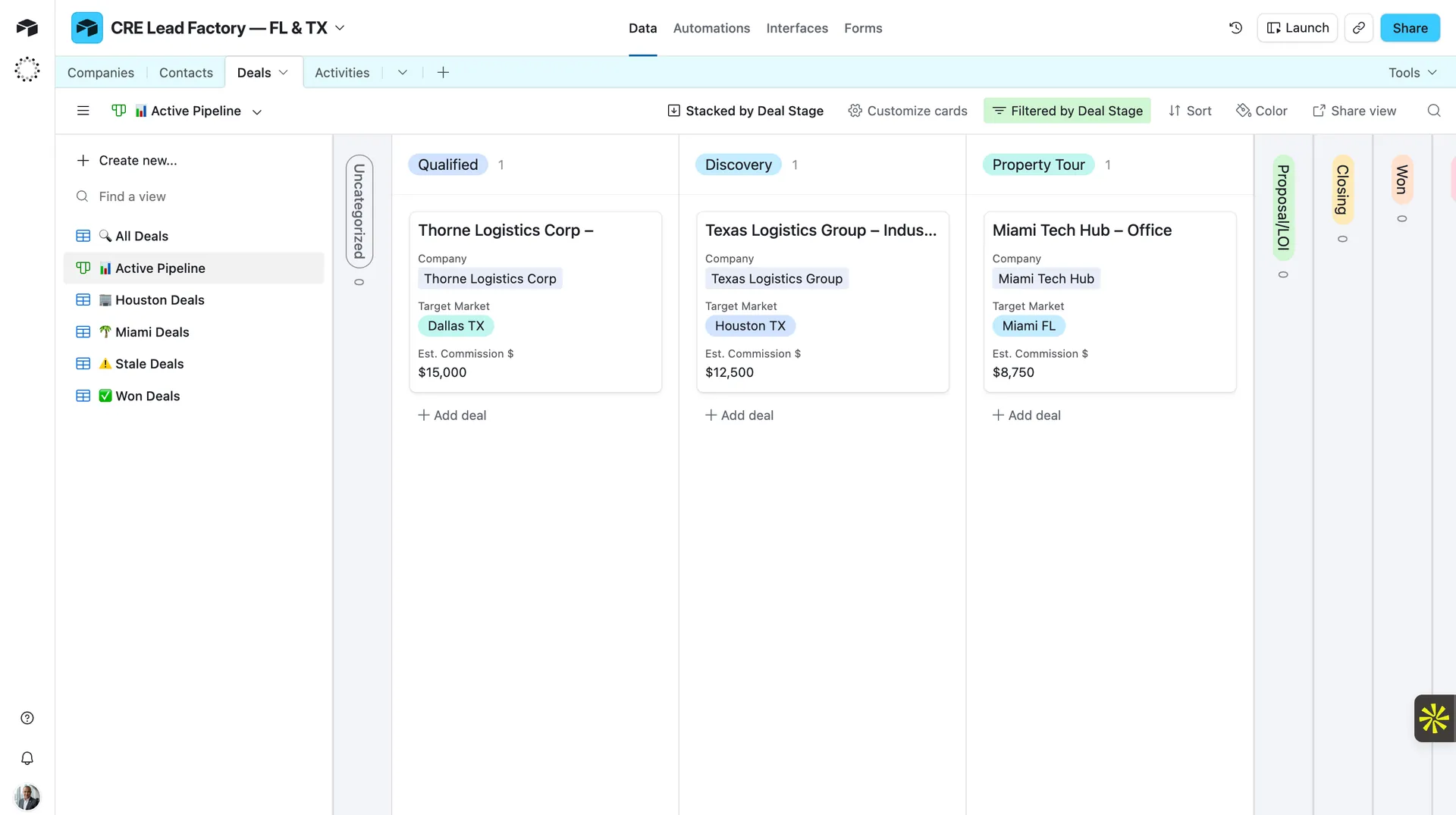This screenshot has width=1456, height=815.
Task: Click the Airtable home icon
Action: tap(27, 27)
